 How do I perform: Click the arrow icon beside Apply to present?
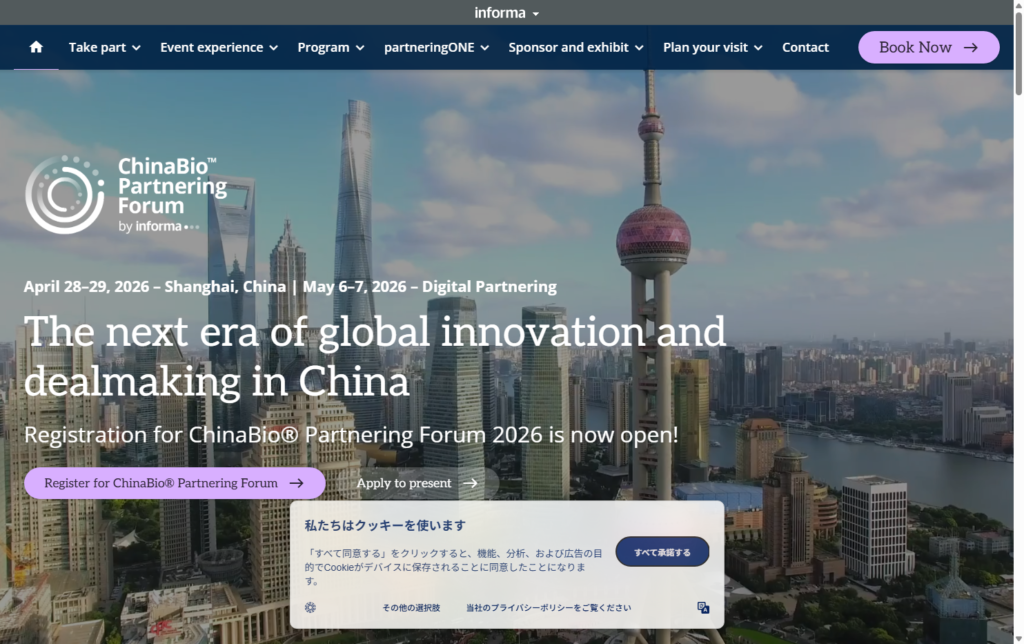pos(470,483)
